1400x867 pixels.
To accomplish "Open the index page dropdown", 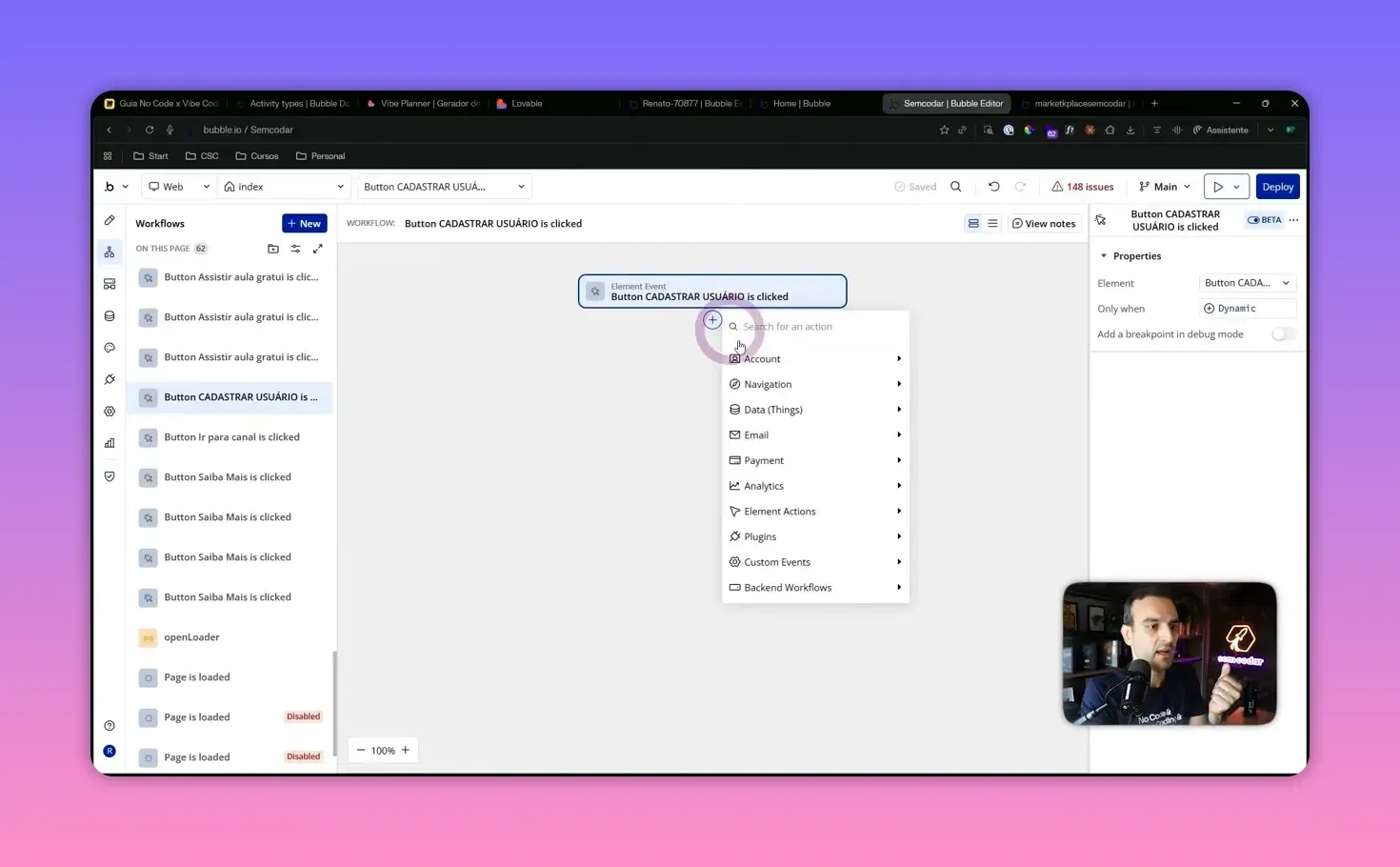I will point(284,187).
